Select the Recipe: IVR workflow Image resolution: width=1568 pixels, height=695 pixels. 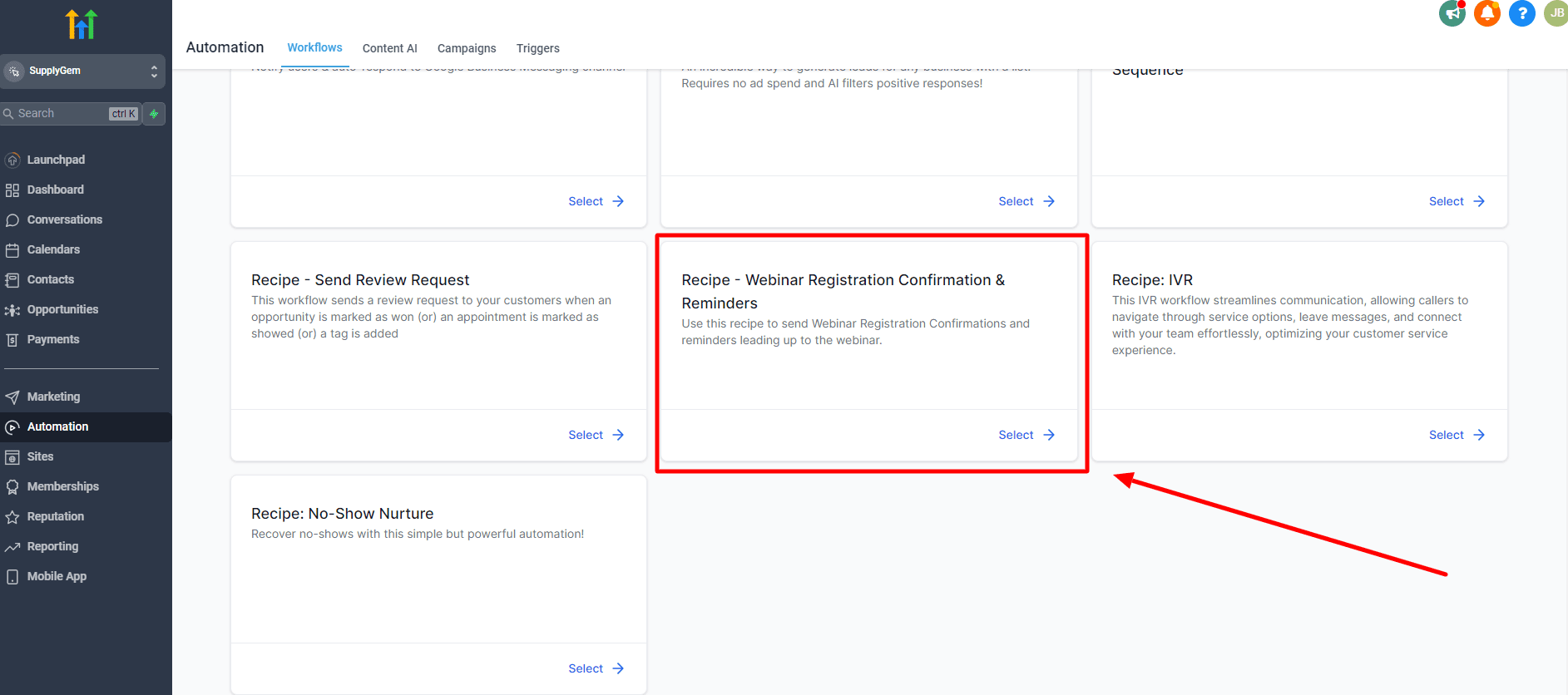point(1457,435)
